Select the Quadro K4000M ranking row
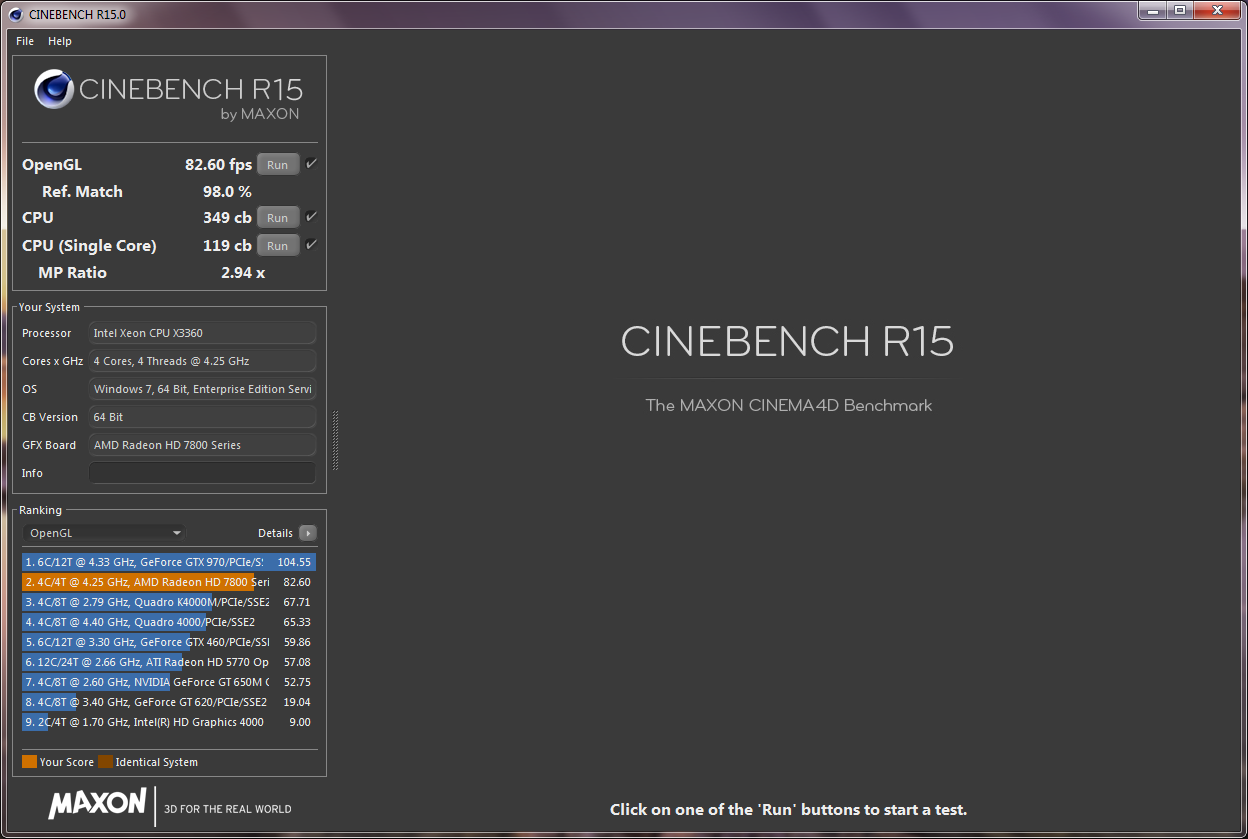The width and height of the screenshot is (1248, 839). click(169, 602)
